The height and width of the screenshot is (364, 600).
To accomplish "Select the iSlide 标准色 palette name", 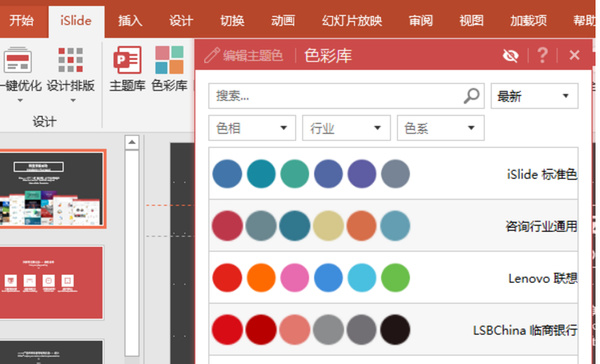I will [542, 175].
